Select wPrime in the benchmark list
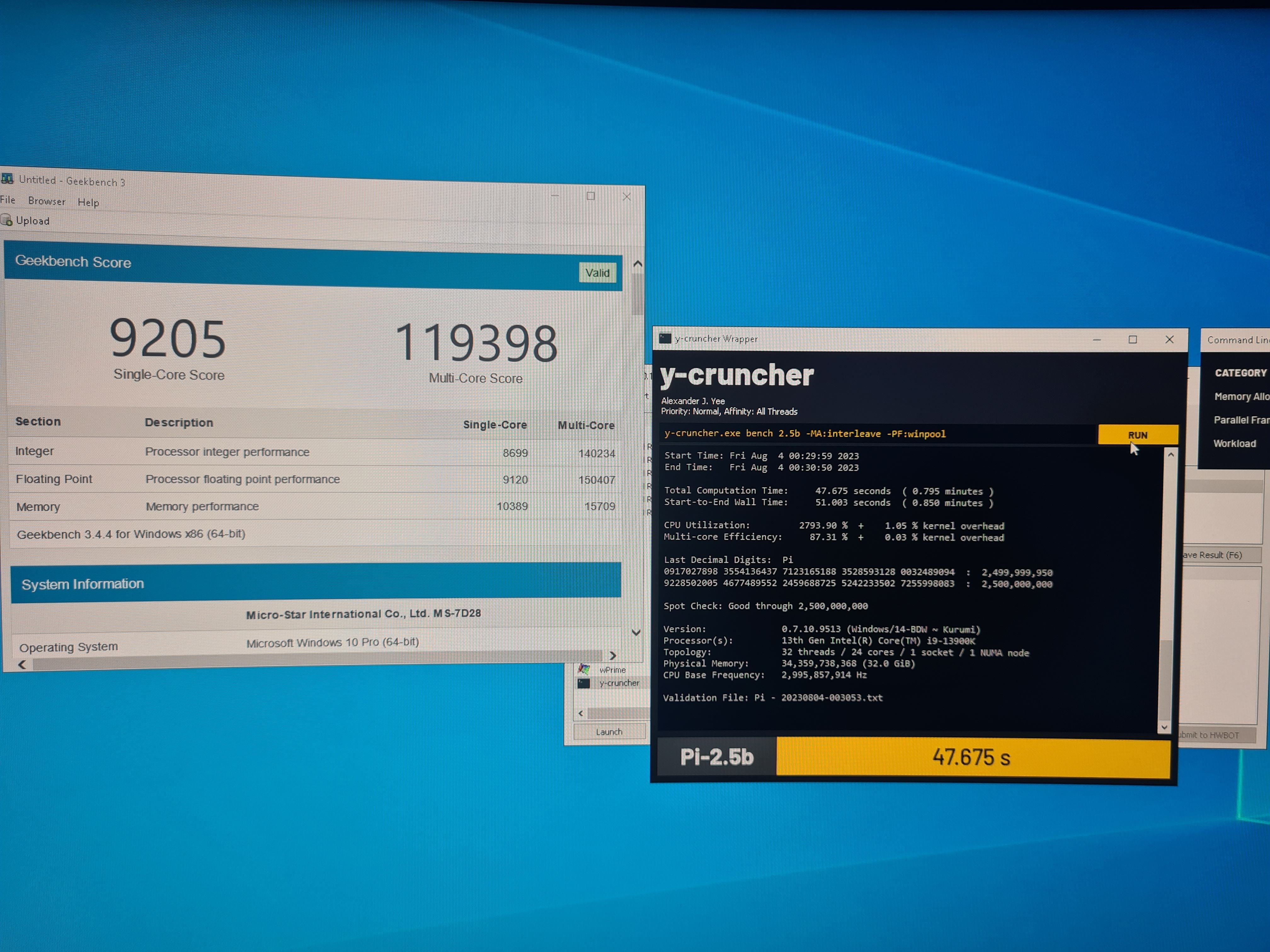This screenshot has height=952, width=1270. 613,670
